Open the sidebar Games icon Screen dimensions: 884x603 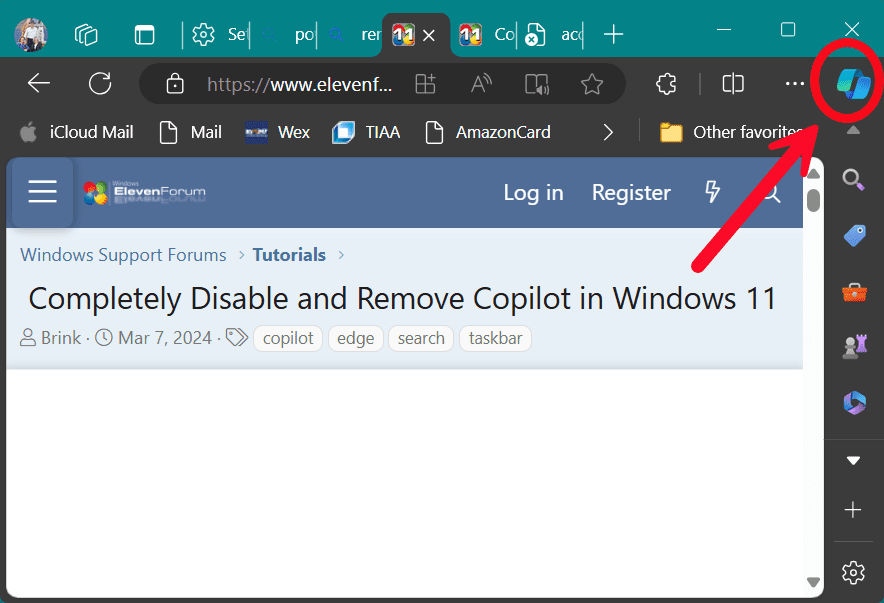pos(854,347)
